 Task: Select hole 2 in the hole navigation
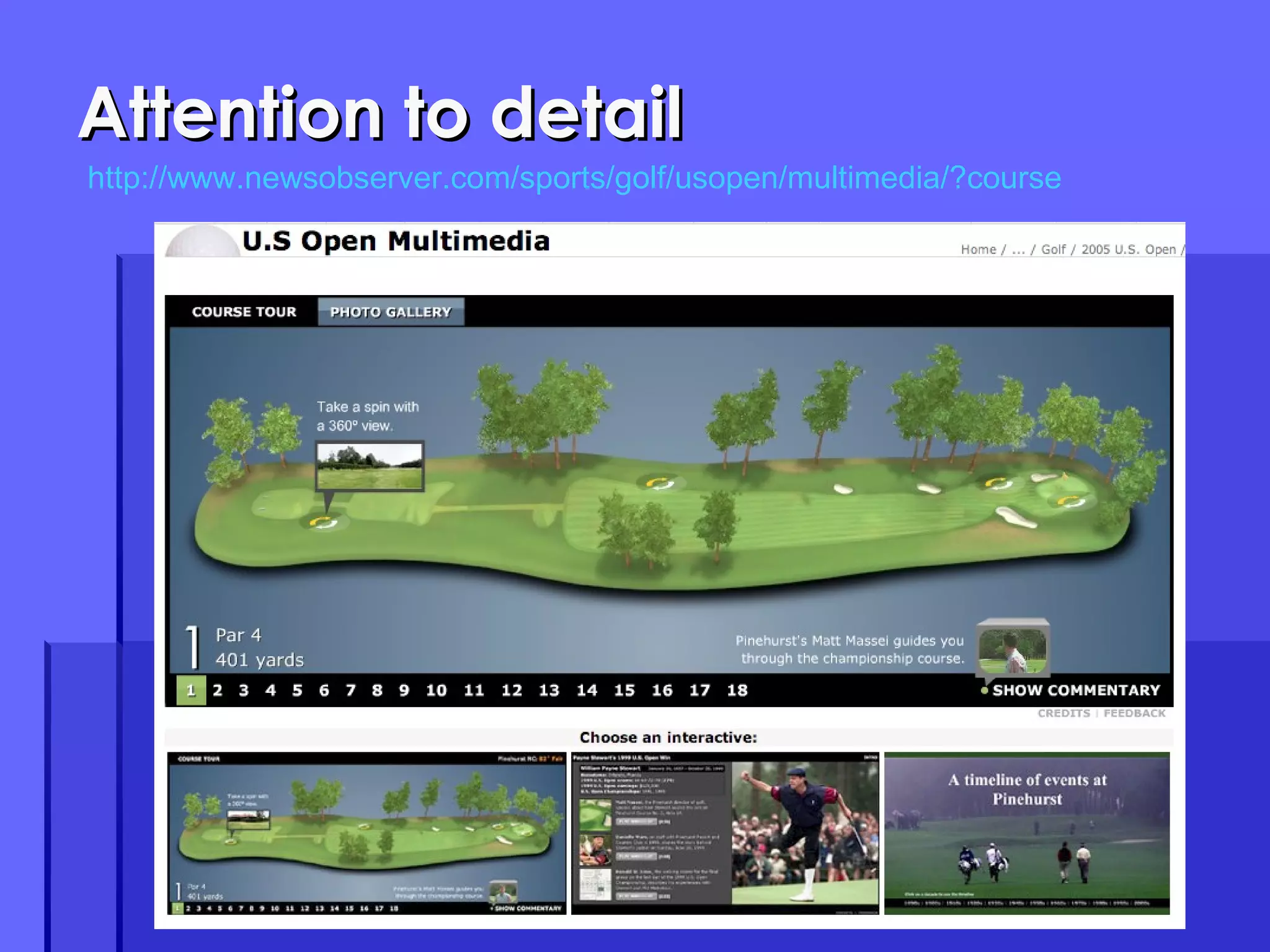[218, 690]
